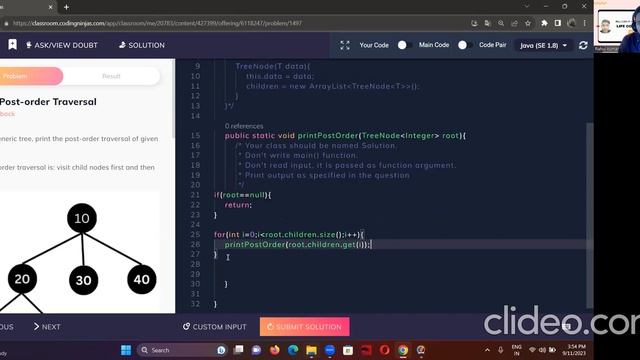This screenshot has height=360, width=640.
Task: Click the zoom magnifier icon in address bar
Action: [501, 23]
